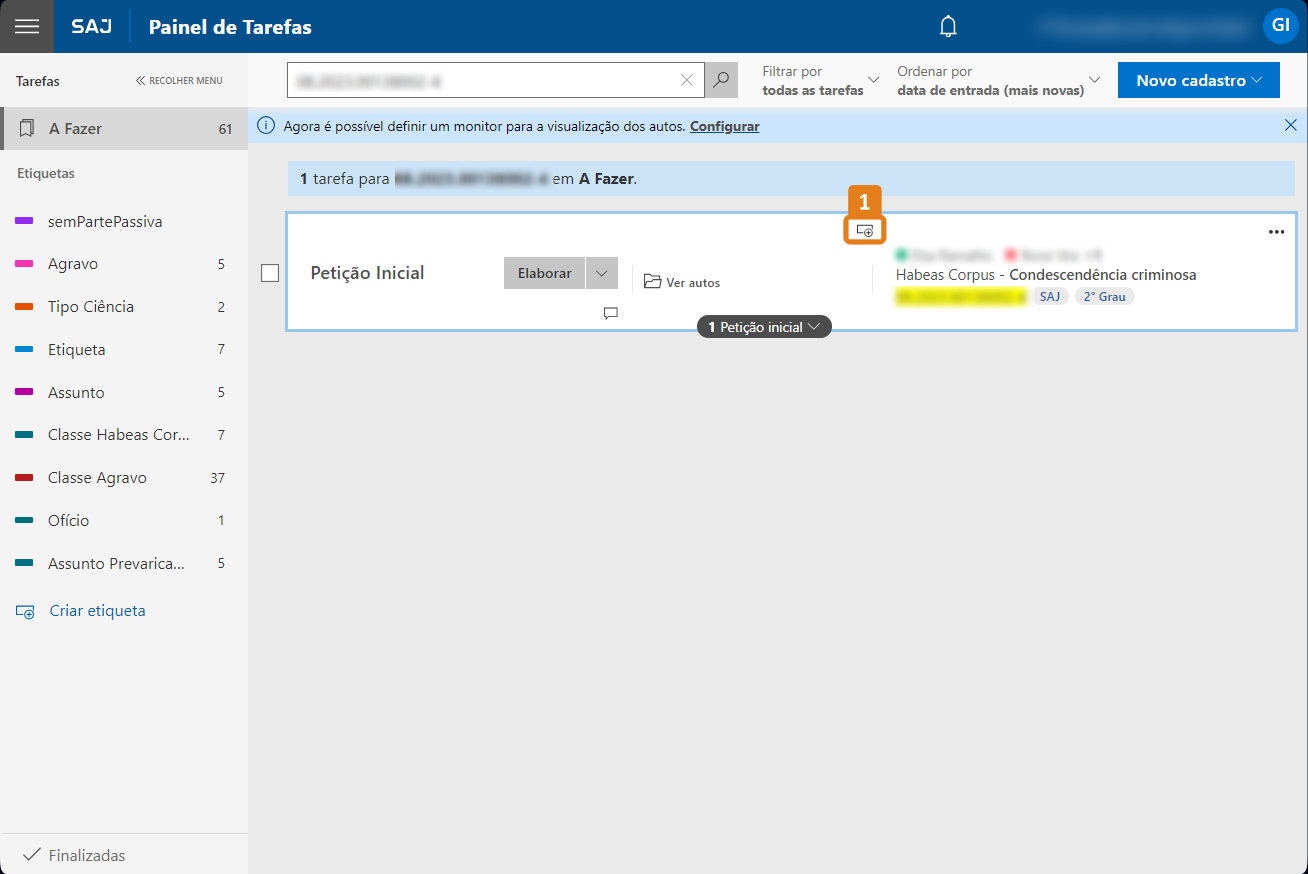Select A Fazer task list
This screenshot has height=874, width=1308.
[x=124, y=129]
